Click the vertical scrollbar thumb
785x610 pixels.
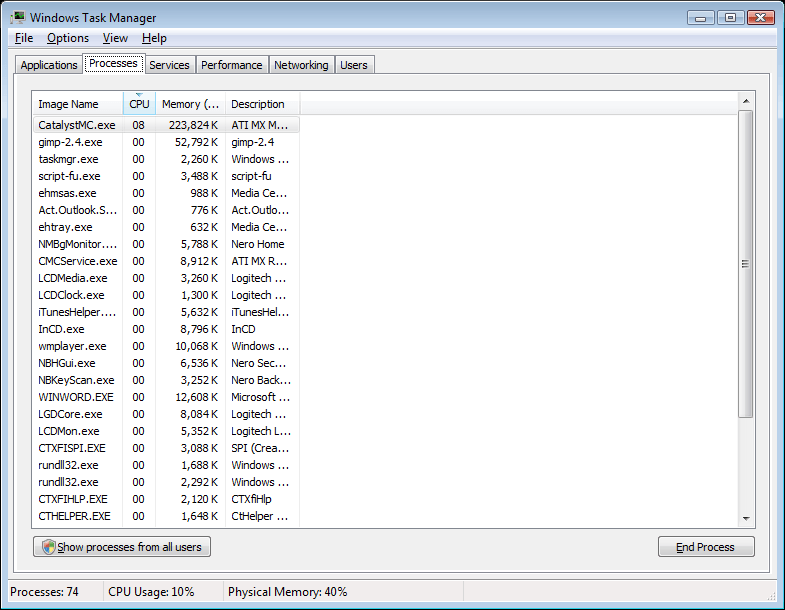[746, 264]
